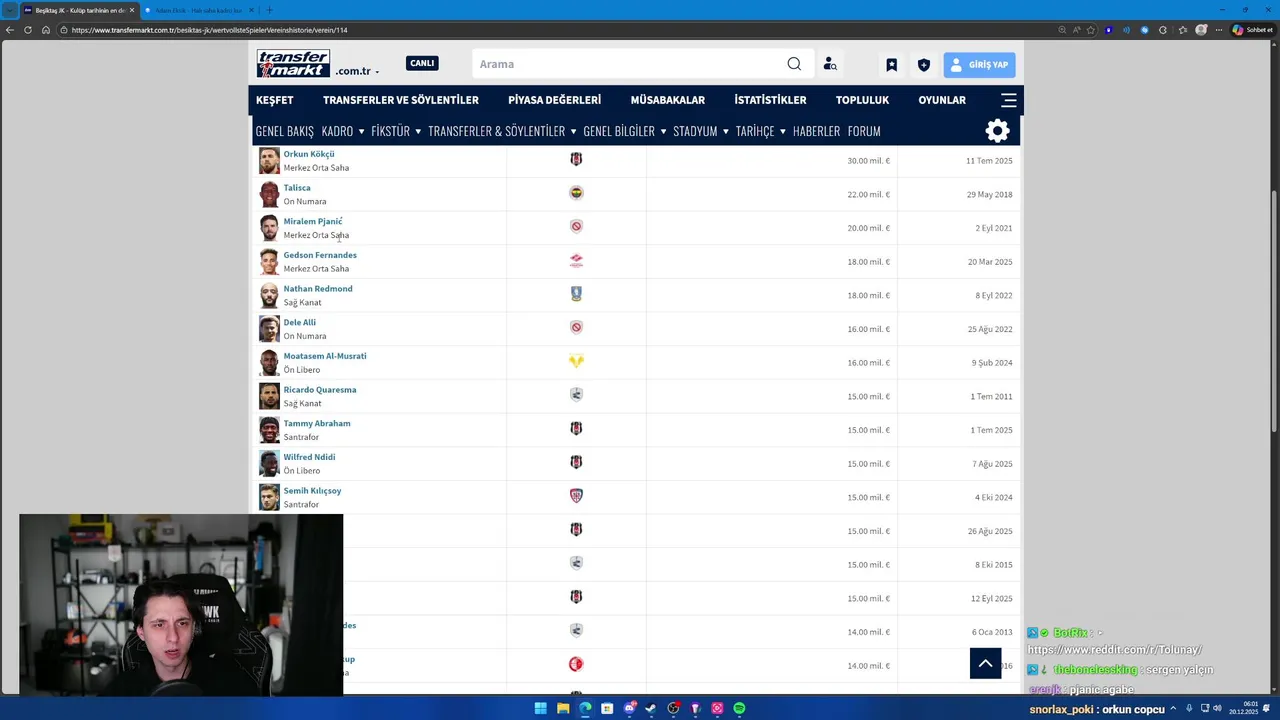Viewport: 1280px width, 720px height.
Task: Open the FORUM section
Action: pyautogui.click(x=864, y=131)
